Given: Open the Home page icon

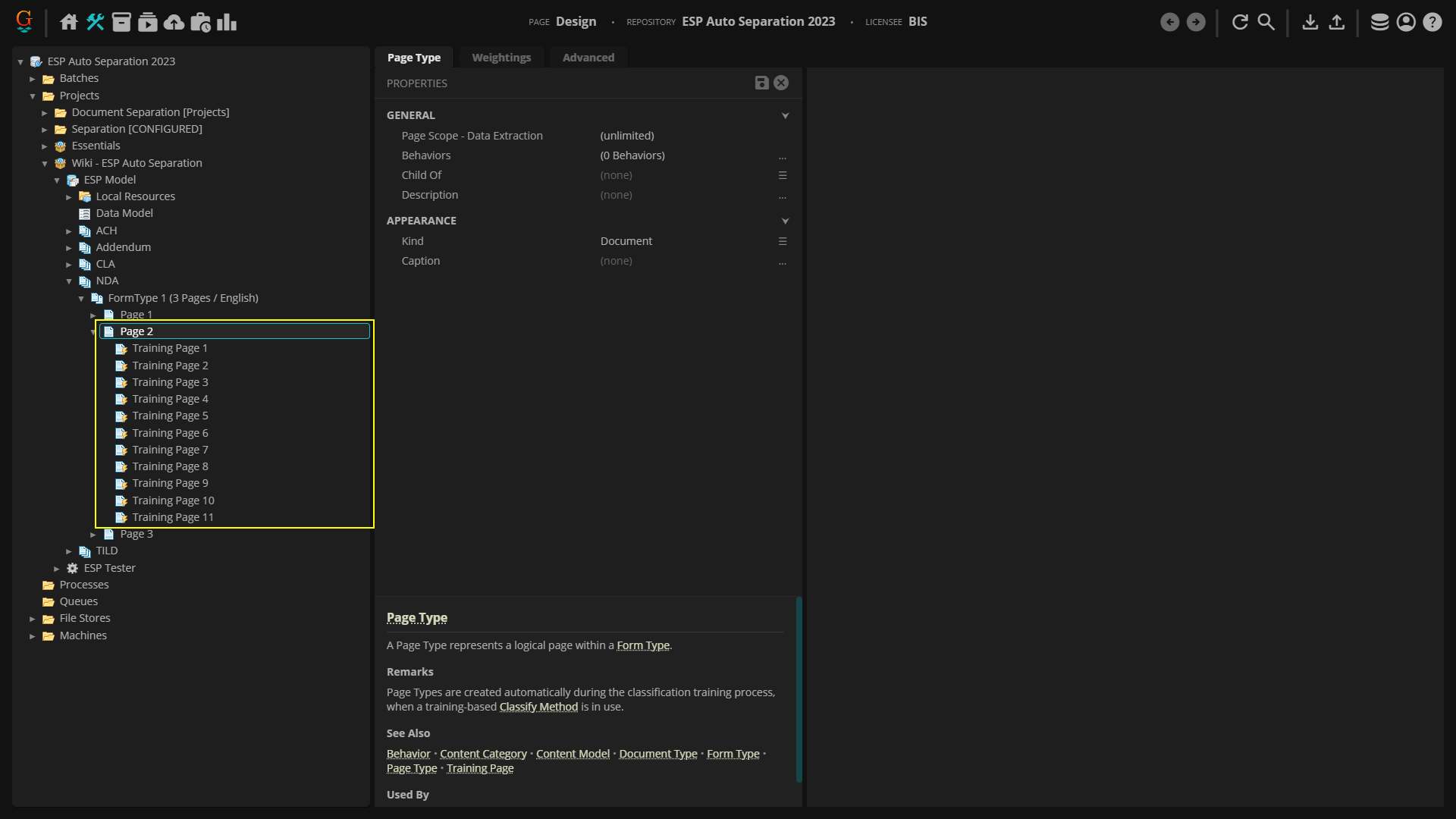Looking at the screenshot, I should tap(69, 22).
